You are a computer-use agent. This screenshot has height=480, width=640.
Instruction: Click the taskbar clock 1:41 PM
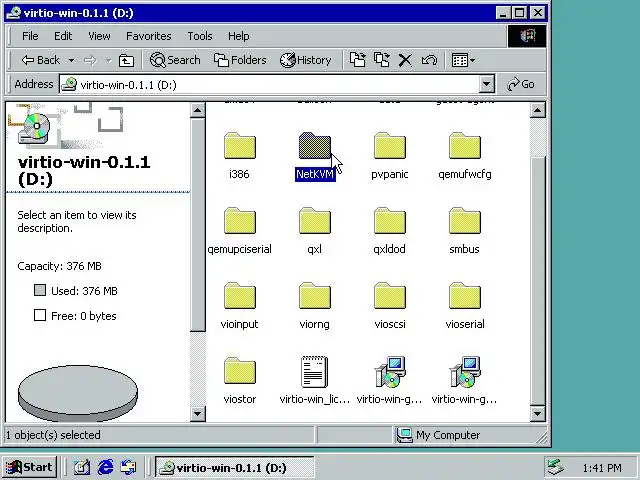(602, 468)
